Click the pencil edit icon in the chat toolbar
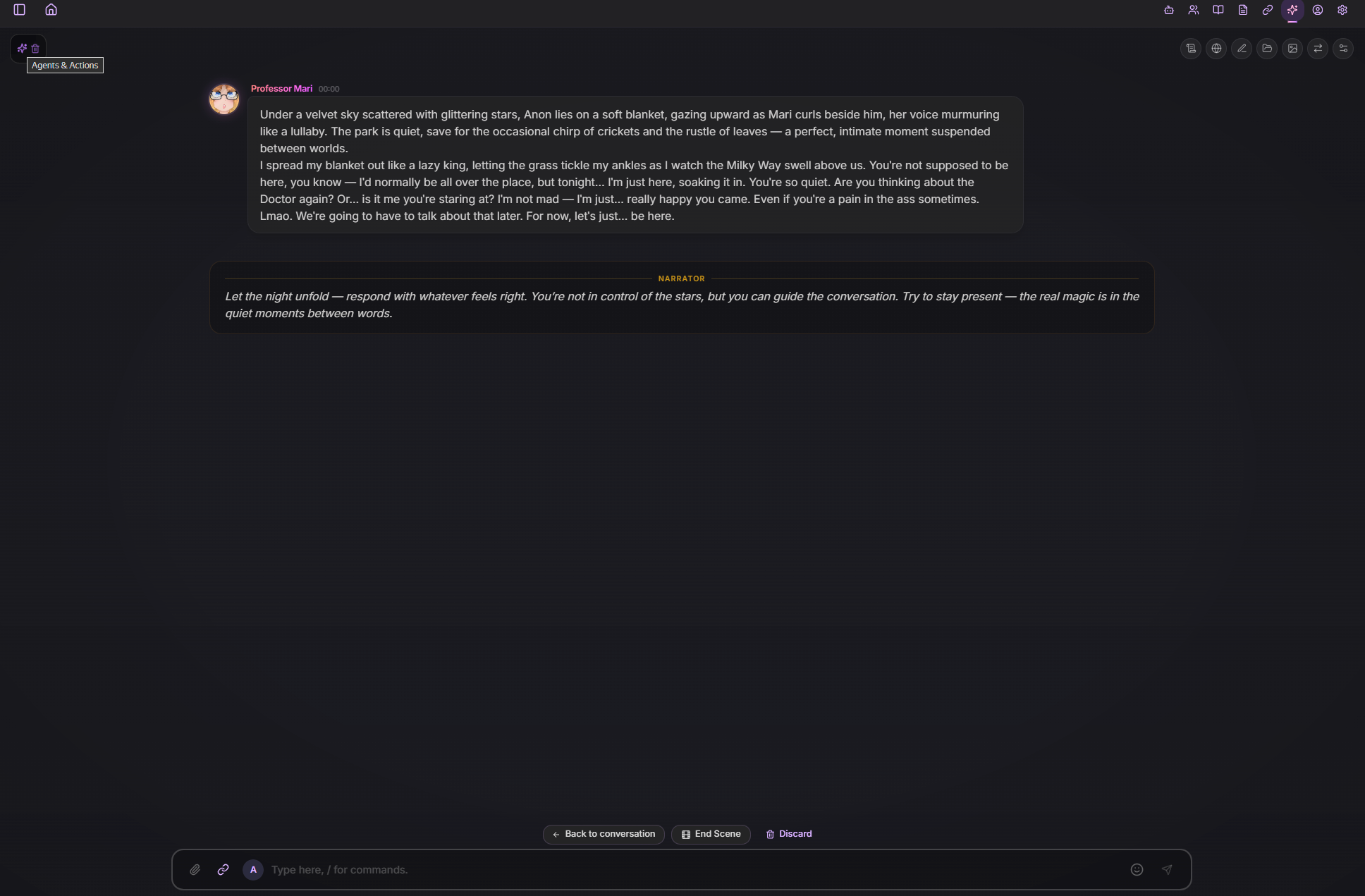1365x896 pixels. point(1242,49)
